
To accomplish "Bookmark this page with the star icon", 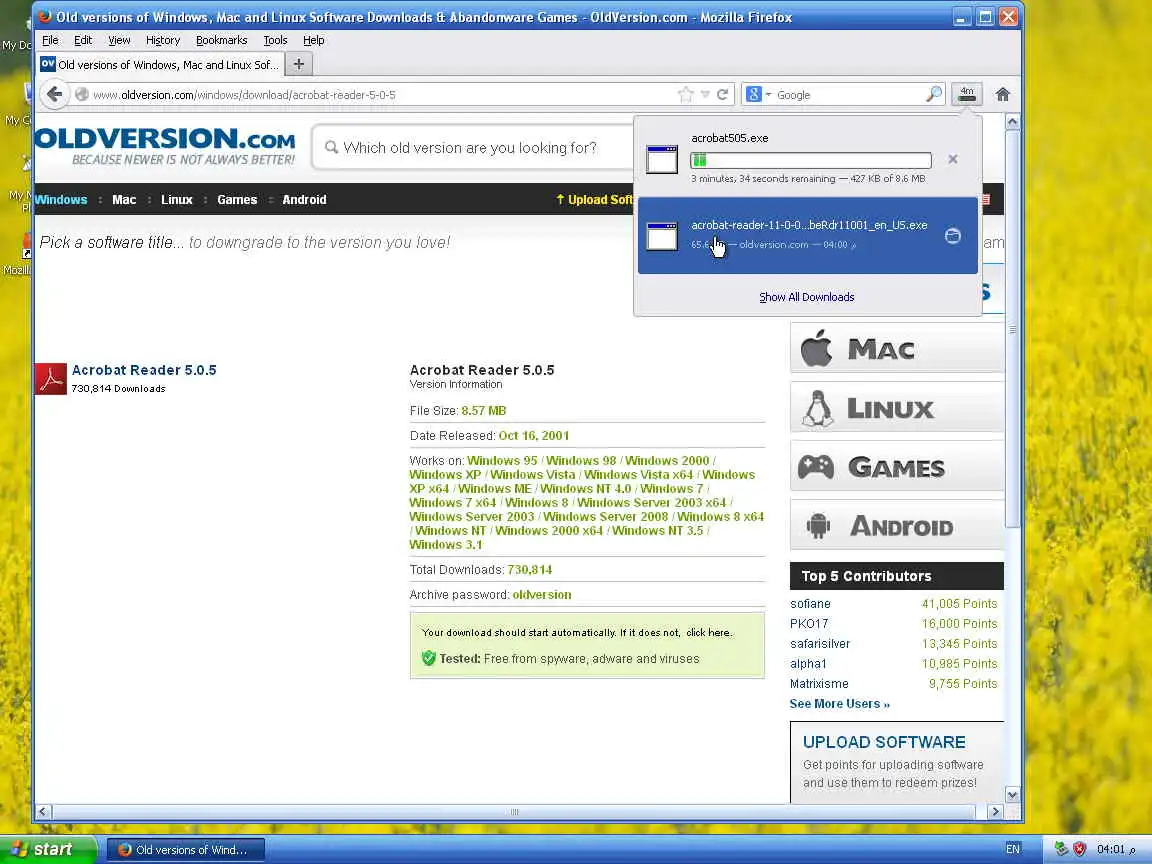I will pyautogui.click(x=685, y=94).
